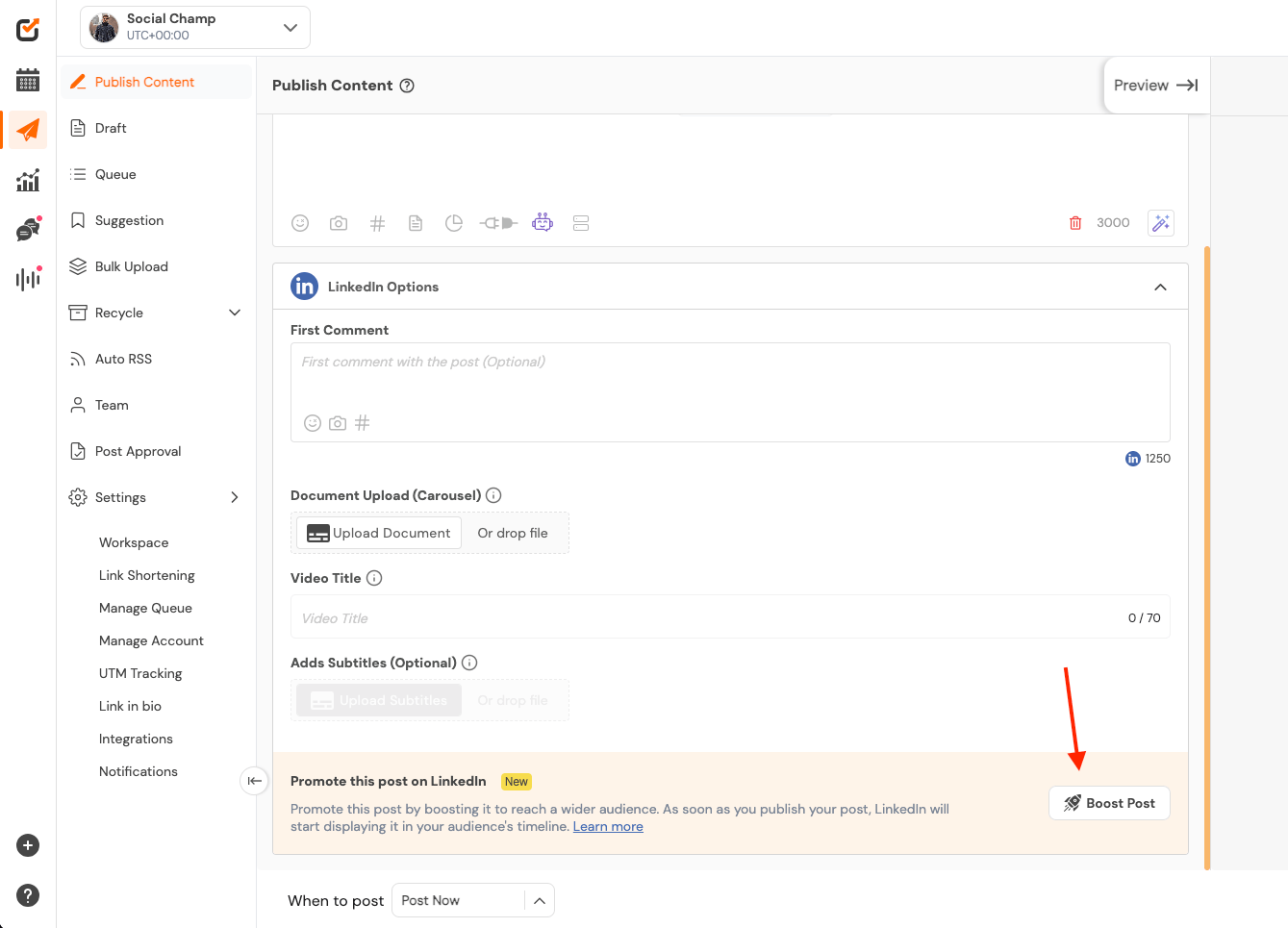Select the paper plane publish icon
This screenshot has width=1288, height=928.
click(28, 130)
